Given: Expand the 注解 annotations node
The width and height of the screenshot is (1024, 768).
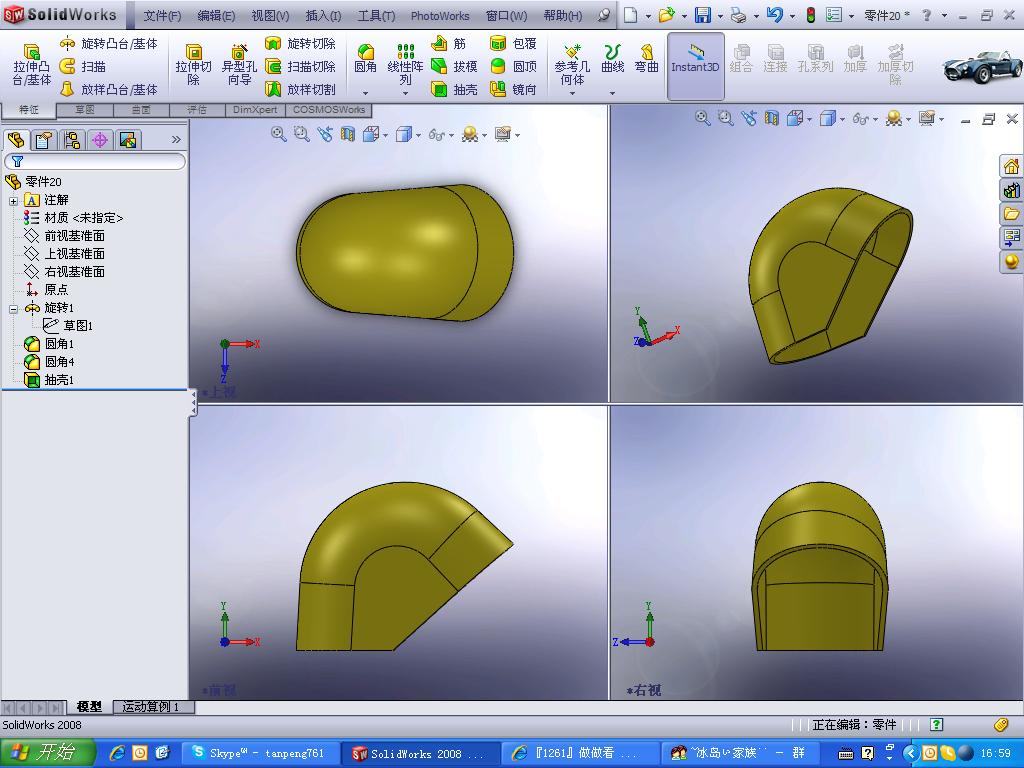Looking at the screenshot, I should (x=13, y=200).
